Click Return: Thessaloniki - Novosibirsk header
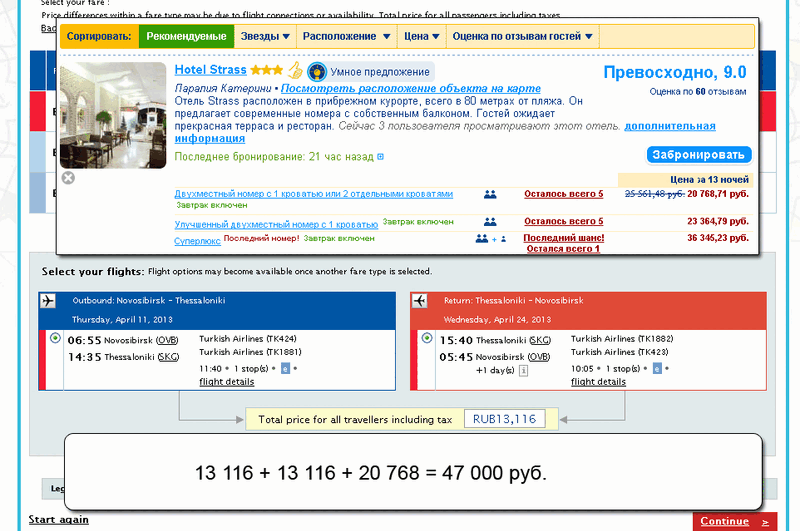This screenshot has height=531, width=800. (513, 300)
